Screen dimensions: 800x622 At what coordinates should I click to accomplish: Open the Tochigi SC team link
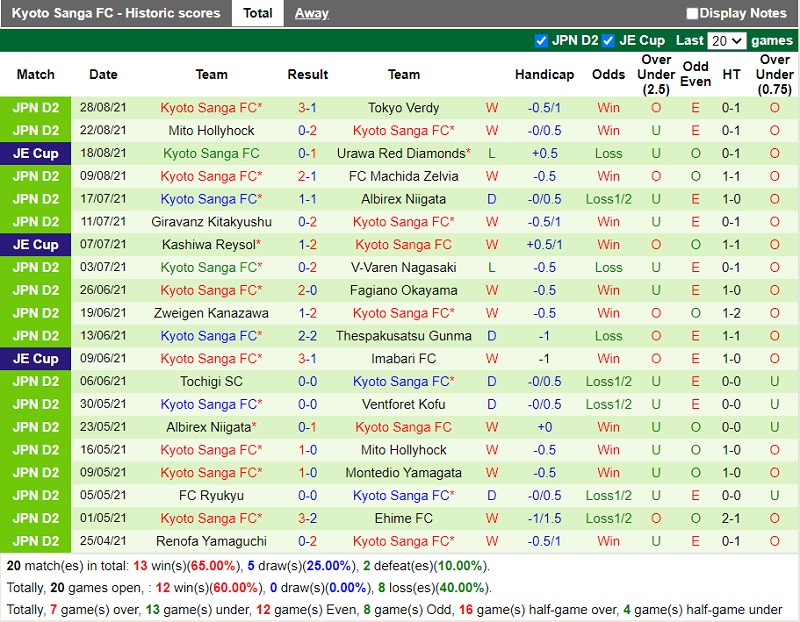[x=211, y=382]
